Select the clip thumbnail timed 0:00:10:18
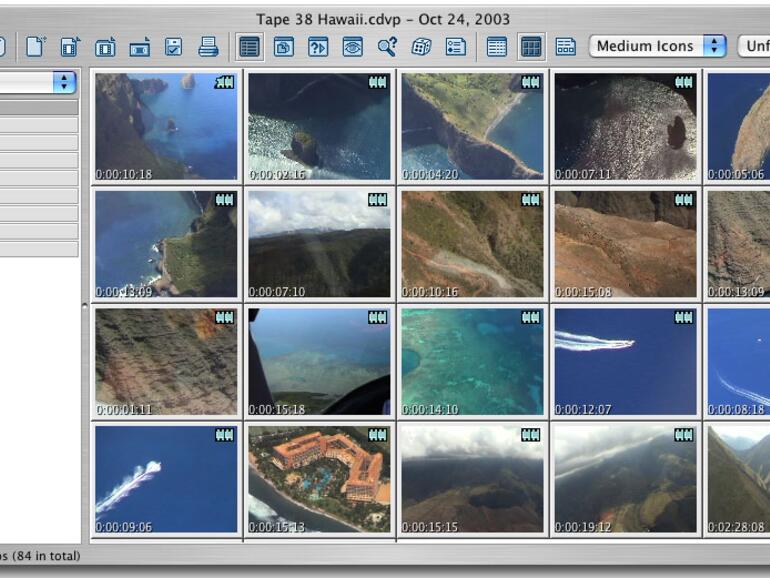Image resolution: width=770 pixels, height=578 pixels. (166, 127)
